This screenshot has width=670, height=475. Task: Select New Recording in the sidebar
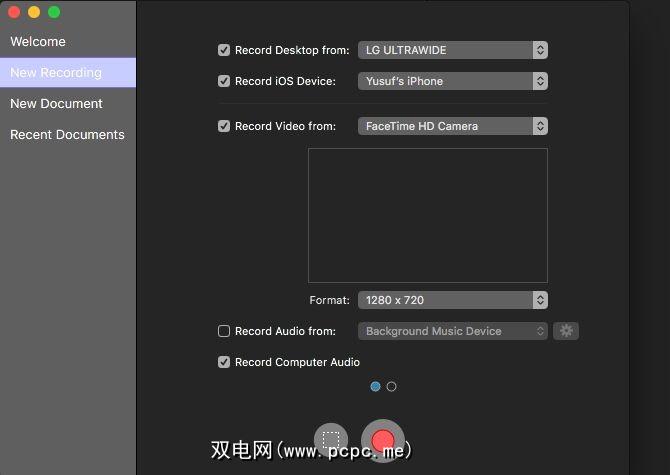click(x=56, y=73)
